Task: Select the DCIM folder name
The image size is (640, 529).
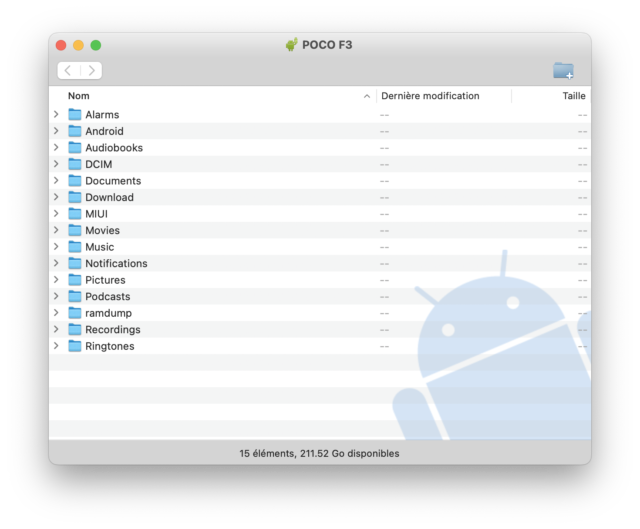Action: point(98,164)
